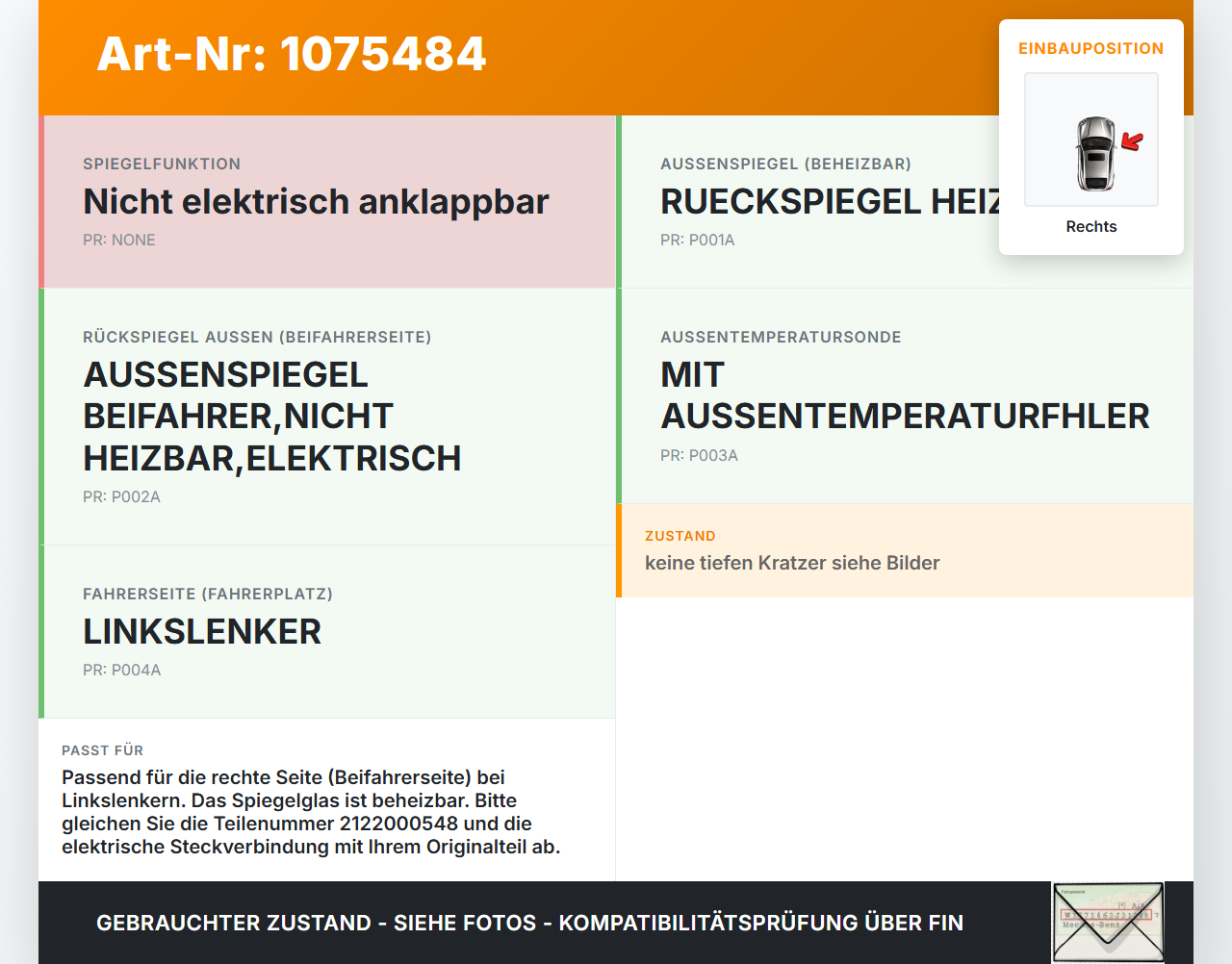Select the SPIEGELFUNKTION label
Viewport: 1232px width, 964px height.
coord(162,164)
